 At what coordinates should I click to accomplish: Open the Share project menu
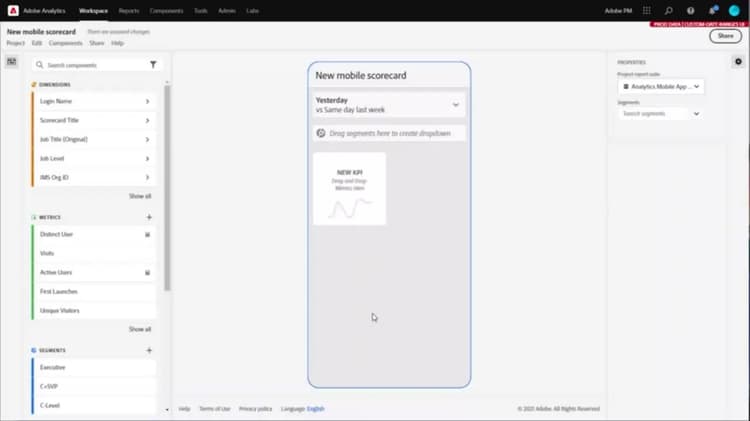[x=97, y=43]
